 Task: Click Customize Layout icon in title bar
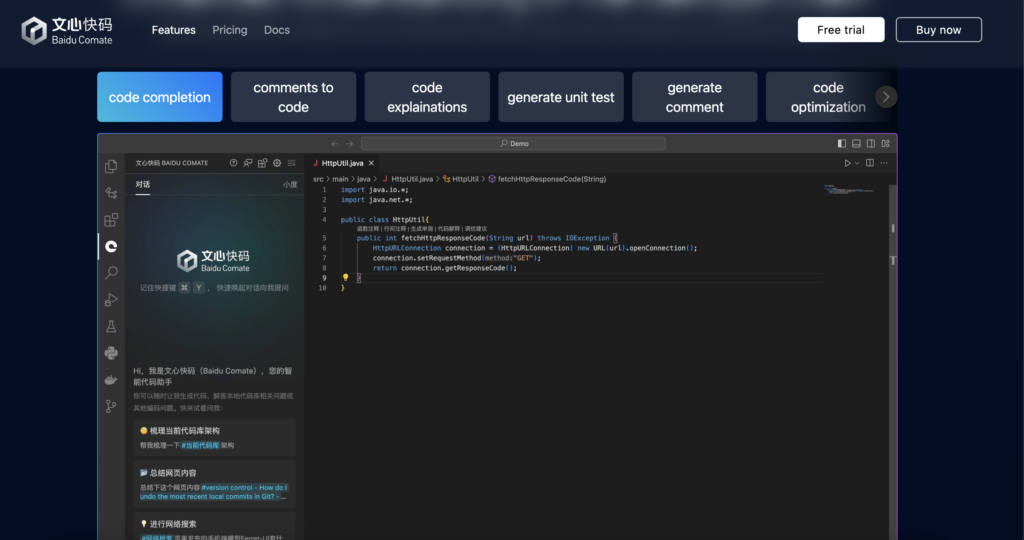[x=886, y=144]
